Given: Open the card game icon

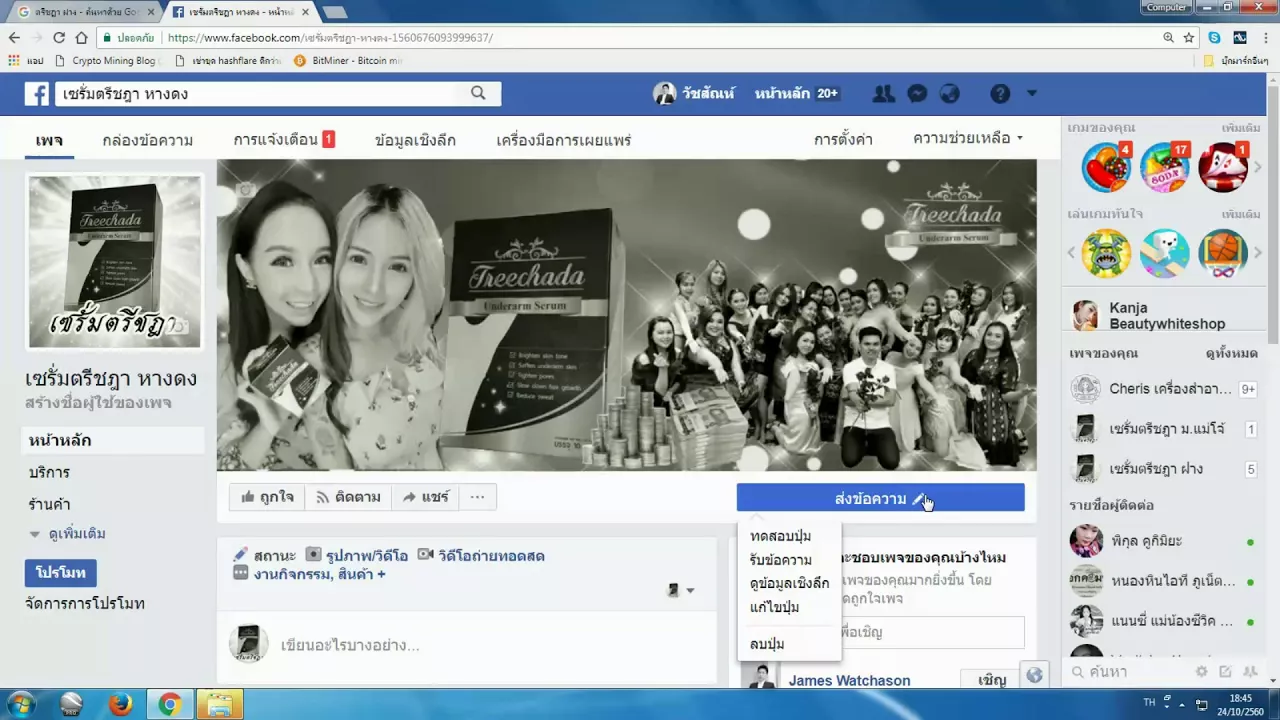Looking at the screenshot, I should [x=1223, y=168].
